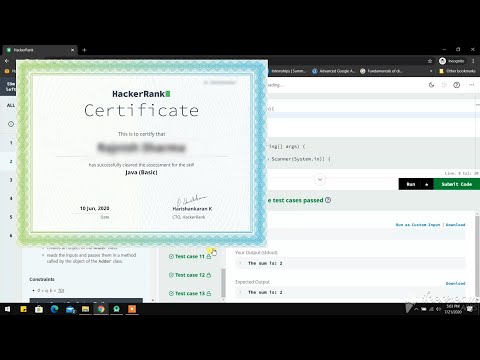Open the Fundamentals of di... bookmark

pyautogui.click(x=381, y=71)
